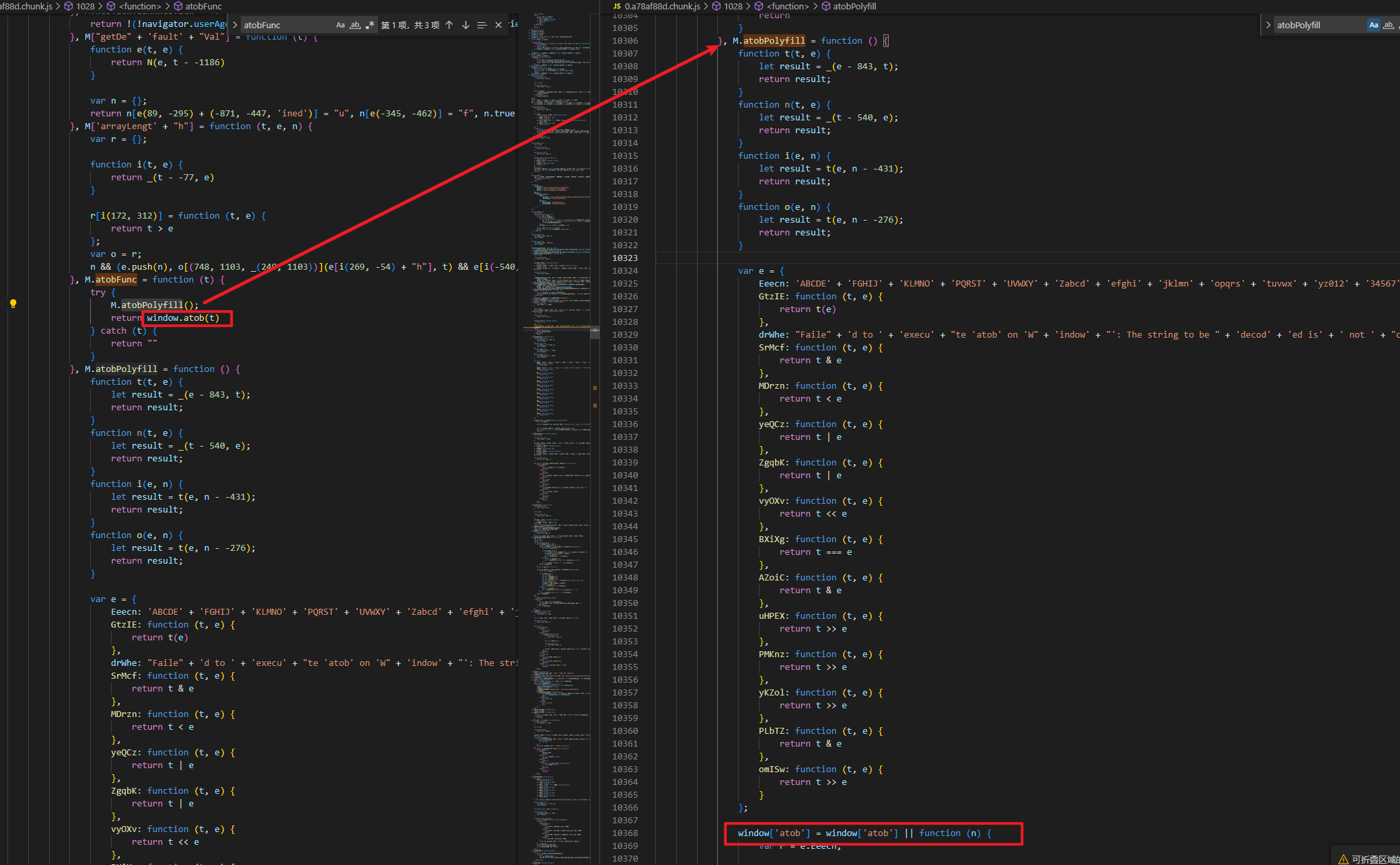1400x865 pixels.
Task: Click the cube icon before right breadcrumb 1028
Action: (x=716, y=6)
